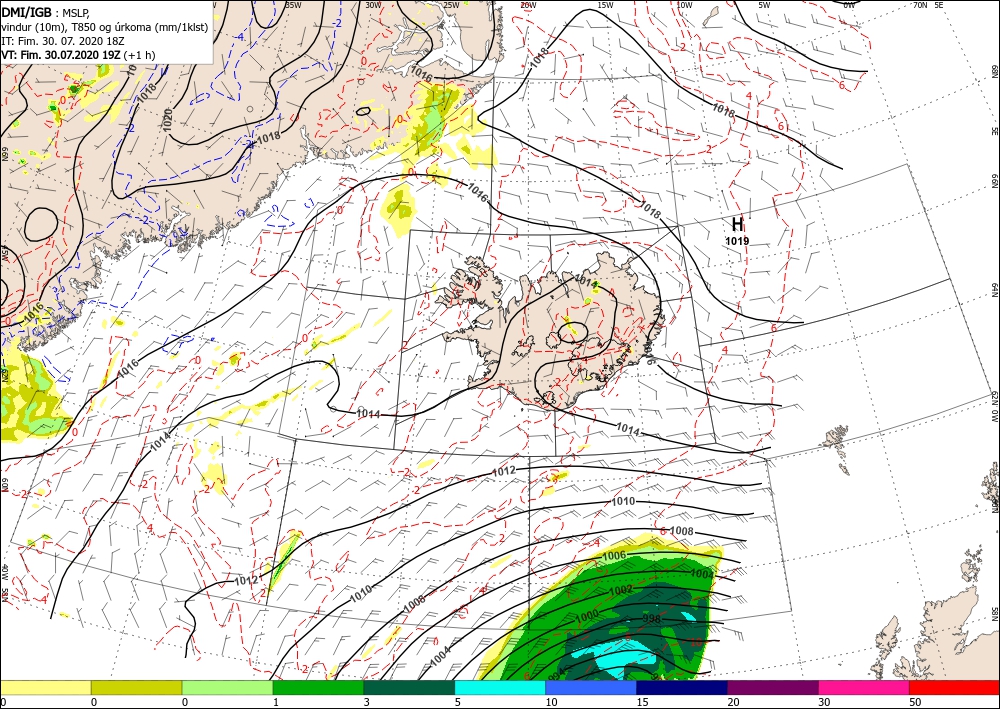Viewport: 1000px width, 709px height.
Task: Click the 5W longitude label at top
Action: pyautogui.click(x=764, y=5)
